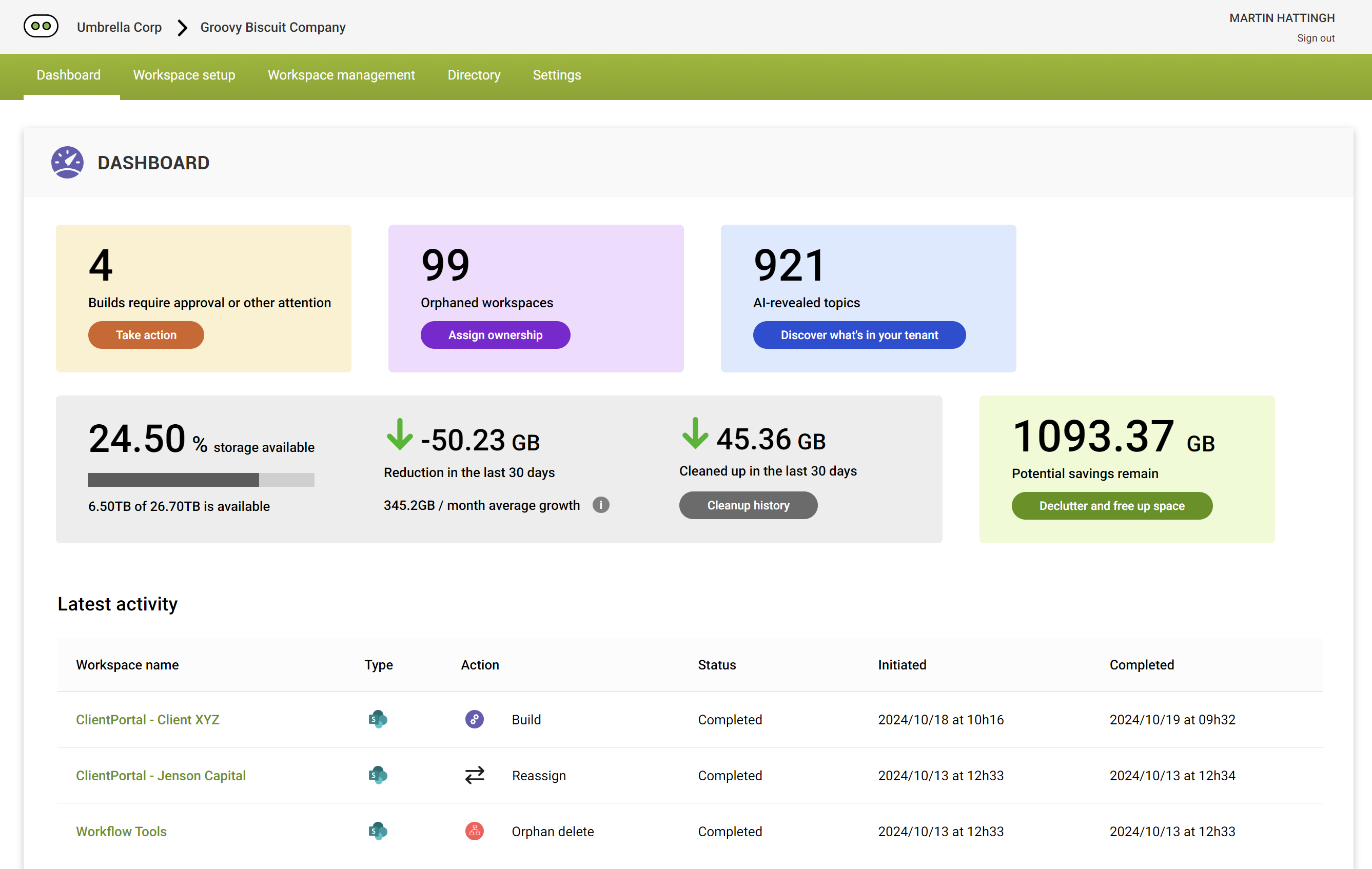Click the purple Build action icon
Image resolution: width=1372 pixels, height=869 pixels.
point(474,719)
